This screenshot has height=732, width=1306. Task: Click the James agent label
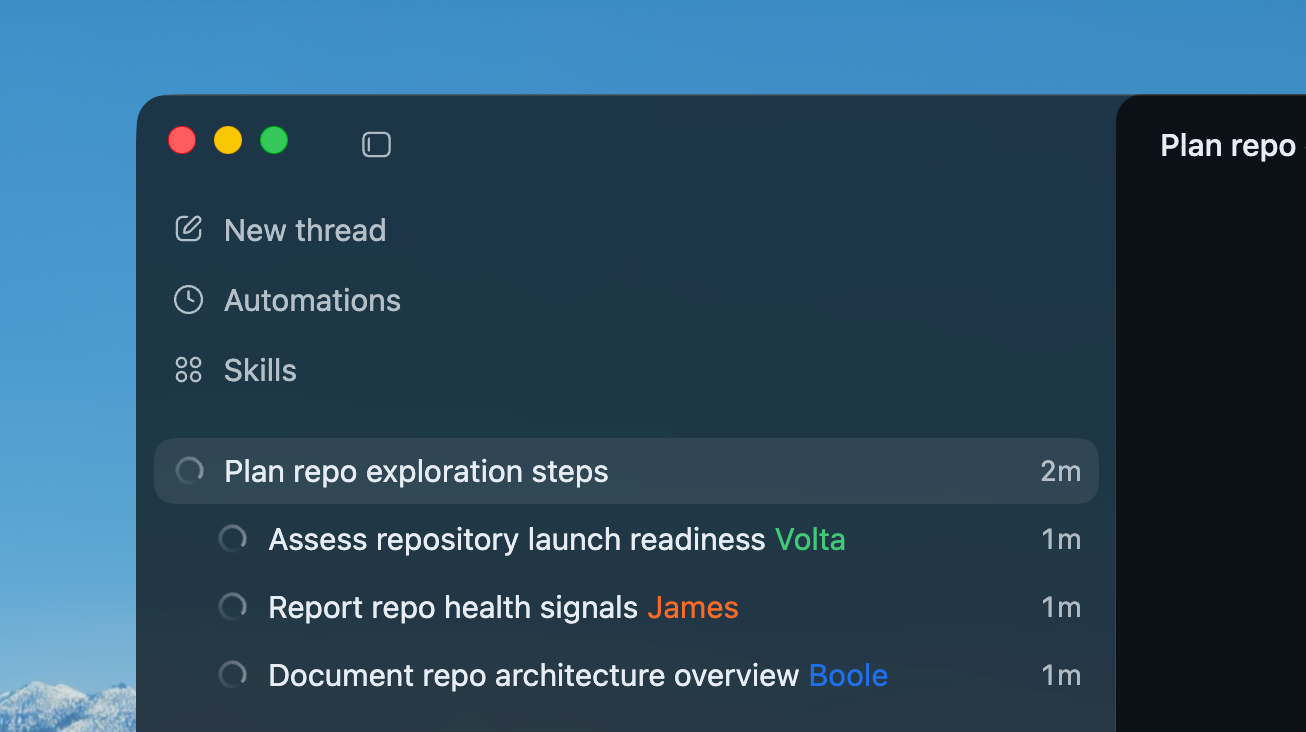[693, 606]
